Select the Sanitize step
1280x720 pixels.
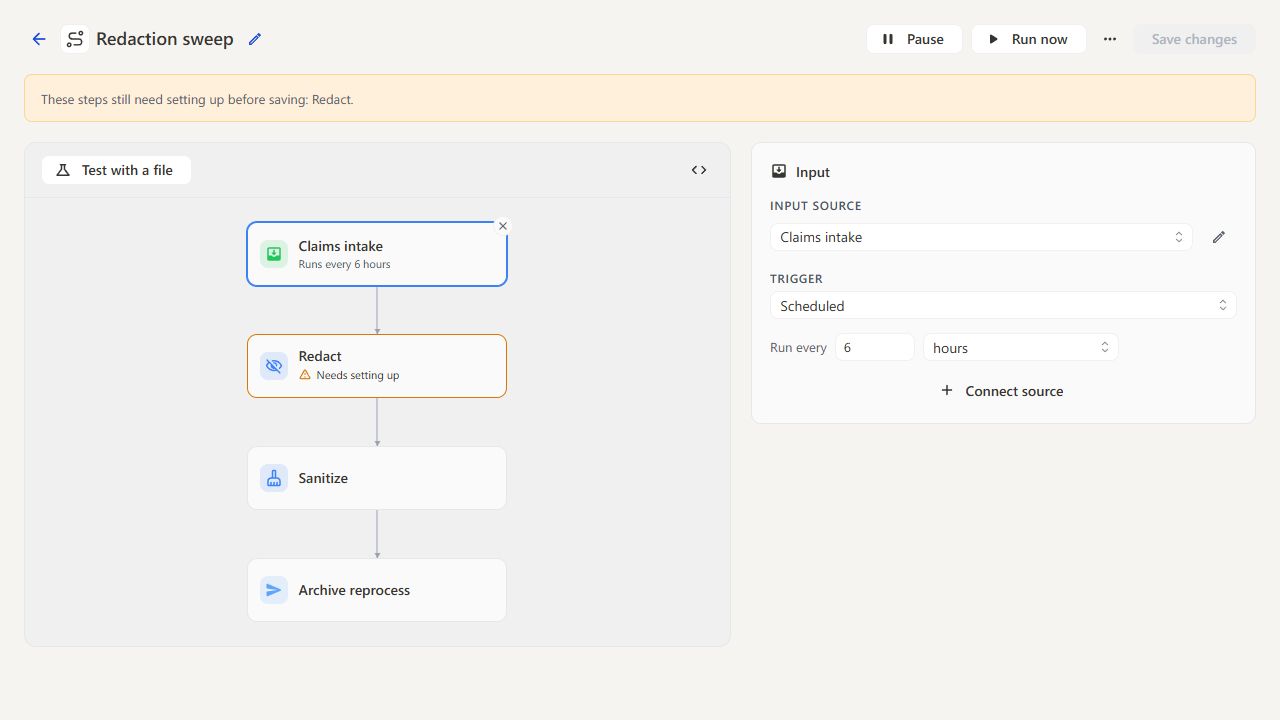point(377,478)
